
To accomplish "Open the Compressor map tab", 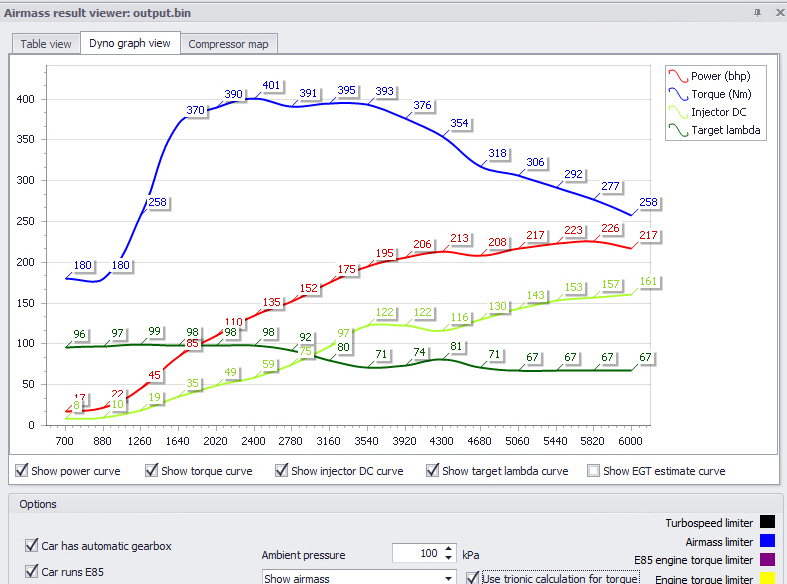I will 228,44.
